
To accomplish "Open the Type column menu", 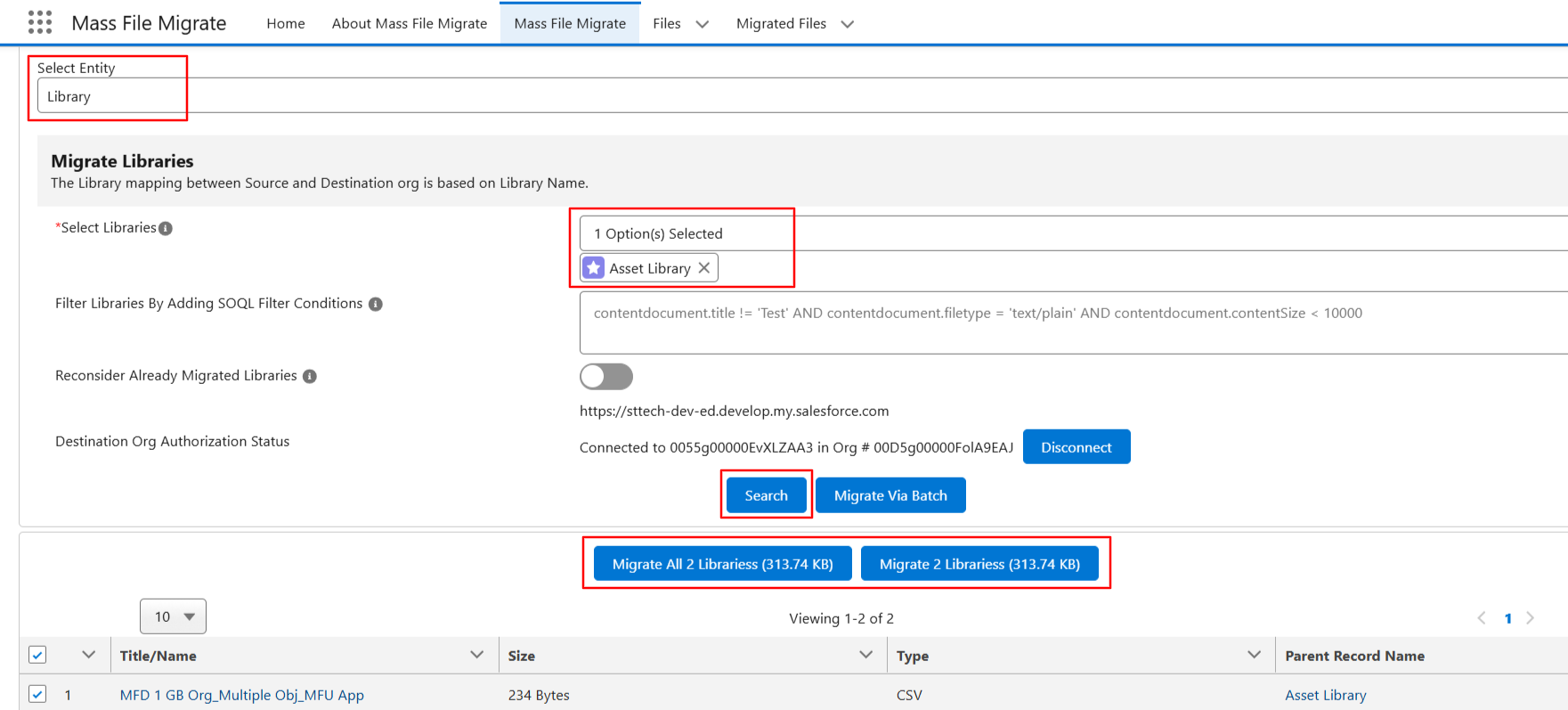I will (1255, 655).
